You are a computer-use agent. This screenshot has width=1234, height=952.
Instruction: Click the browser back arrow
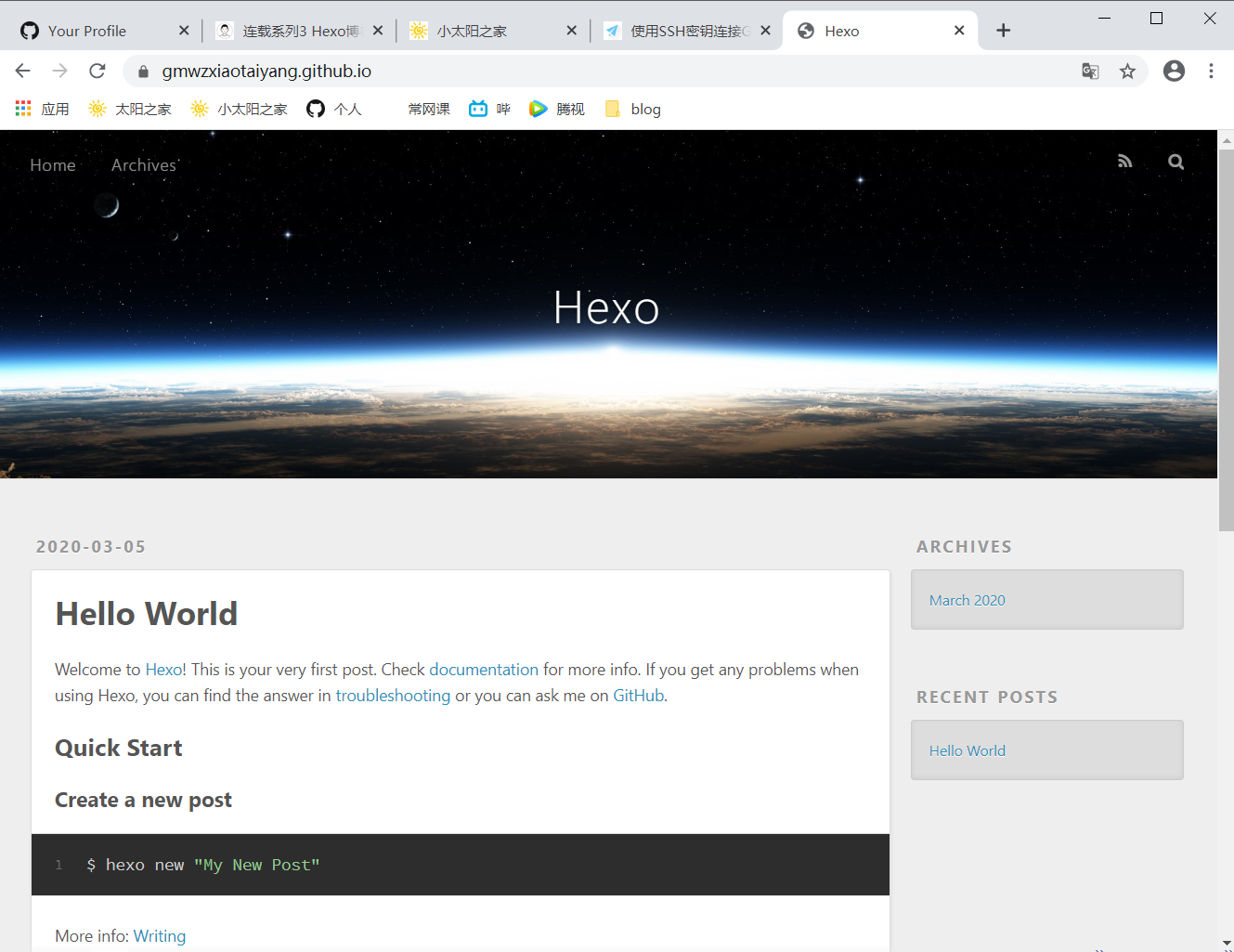click(23, 71)
